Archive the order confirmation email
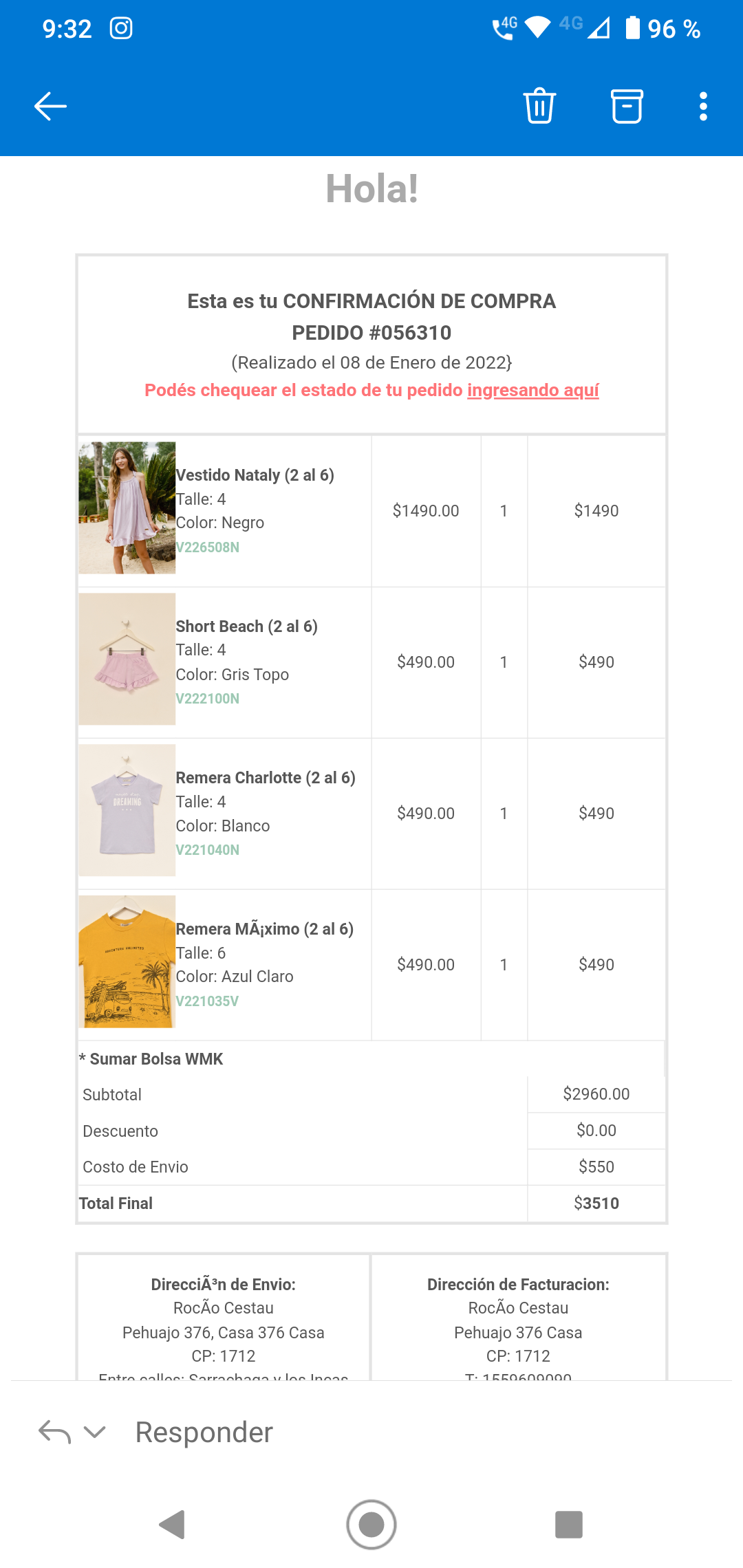This screenshot has height=1568, width=743. pyautogui.click(x=627, y=106)
